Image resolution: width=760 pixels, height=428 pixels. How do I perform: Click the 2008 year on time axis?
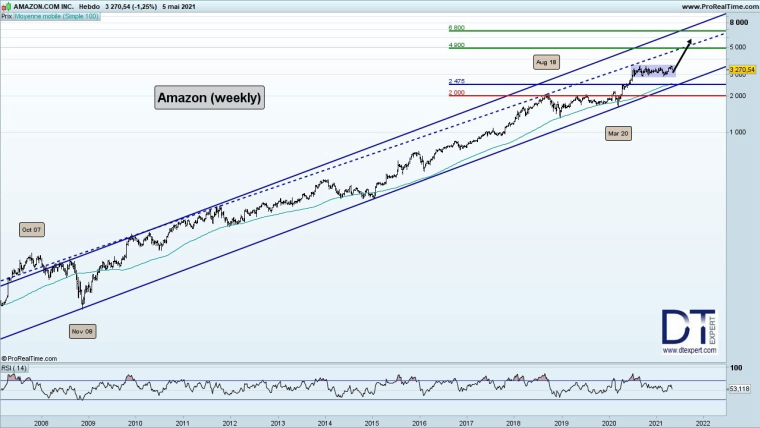point(41,423)
